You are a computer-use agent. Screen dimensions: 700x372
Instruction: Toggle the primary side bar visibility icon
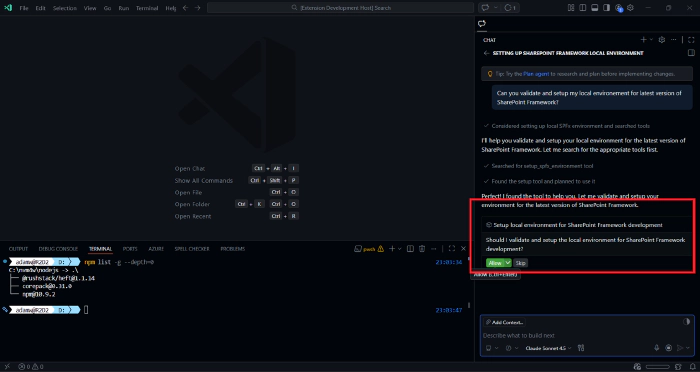583,8
